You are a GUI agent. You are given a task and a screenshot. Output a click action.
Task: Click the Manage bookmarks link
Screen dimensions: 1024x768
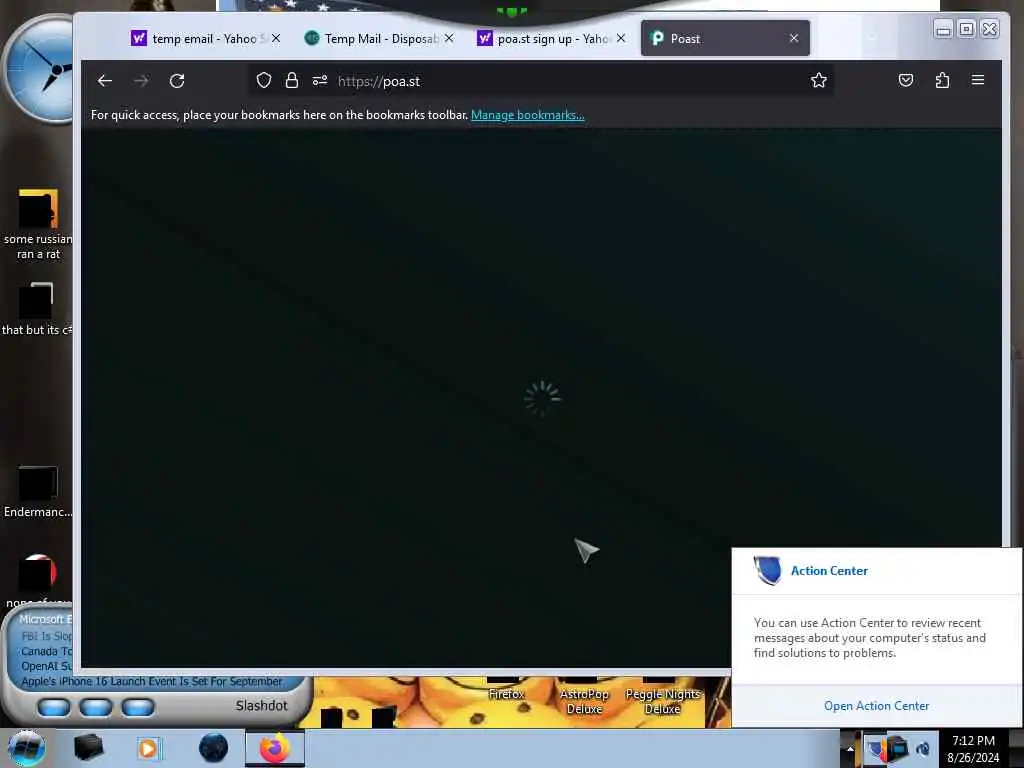[528, 115]
